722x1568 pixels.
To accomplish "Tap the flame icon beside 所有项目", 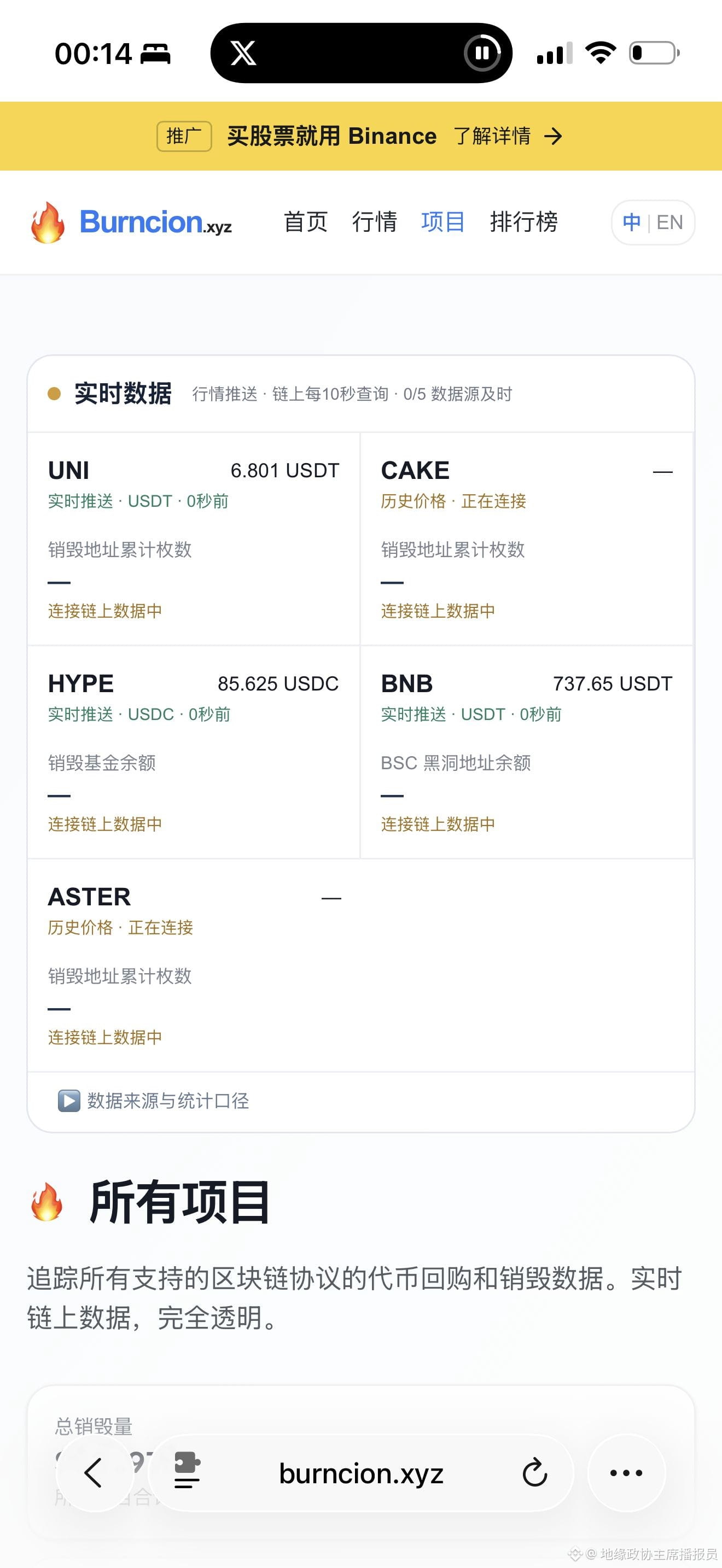I will (x=47, y=1202).
